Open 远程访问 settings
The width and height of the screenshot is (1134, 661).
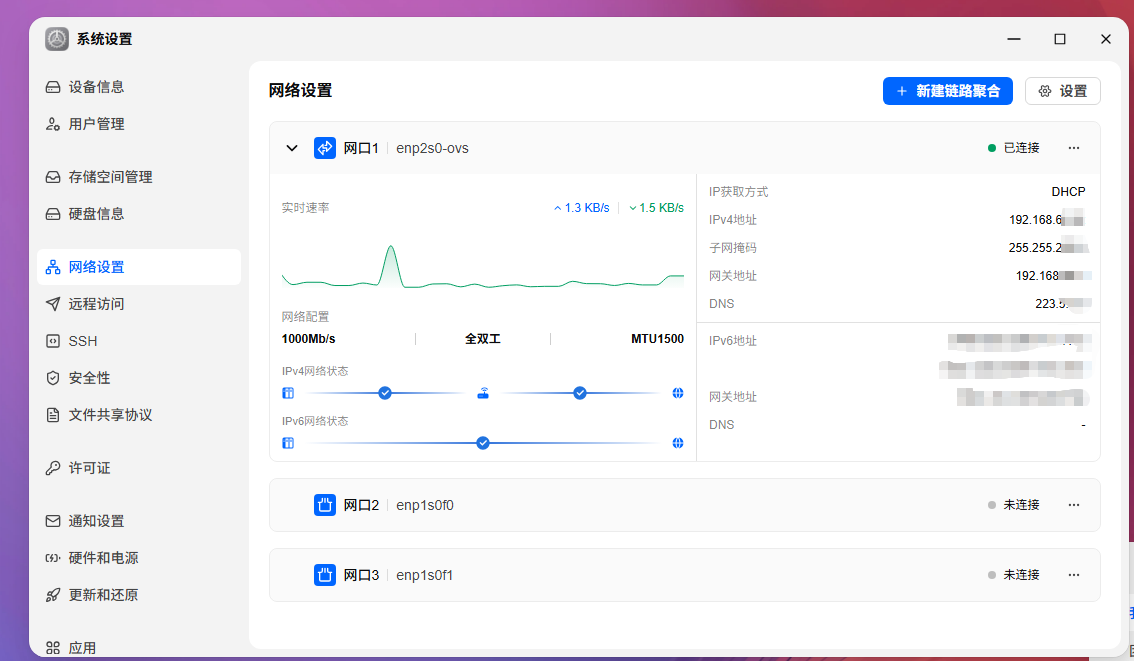point(139,304)
